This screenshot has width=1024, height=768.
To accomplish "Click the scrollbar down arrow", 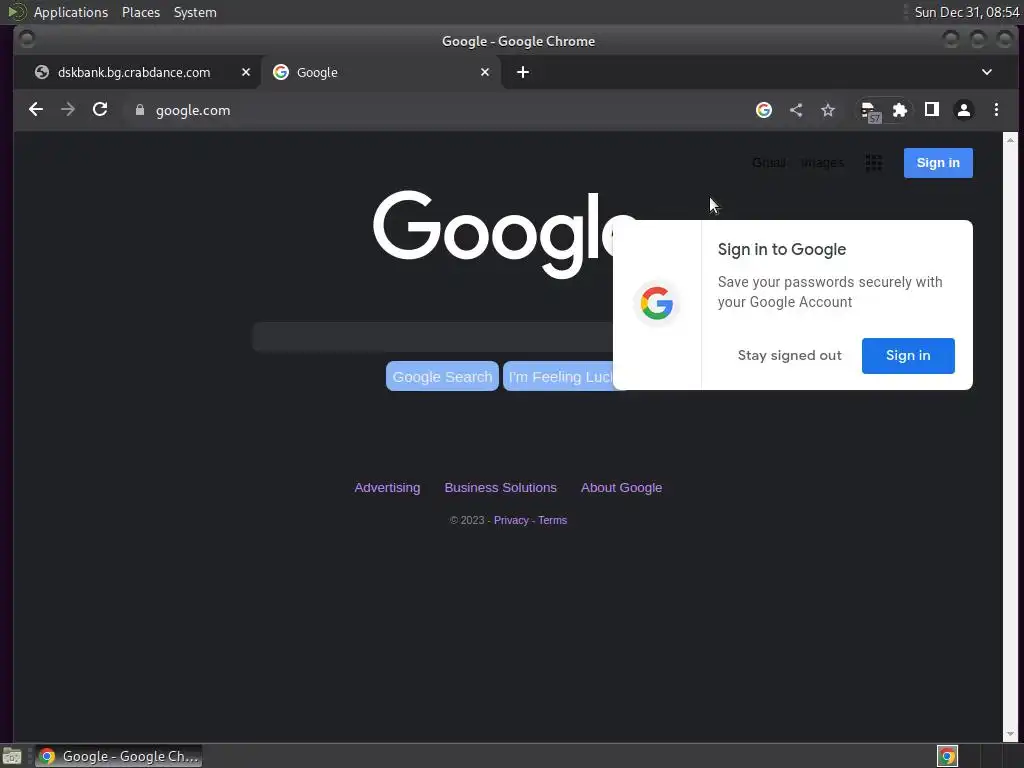I will point(1010,734).
